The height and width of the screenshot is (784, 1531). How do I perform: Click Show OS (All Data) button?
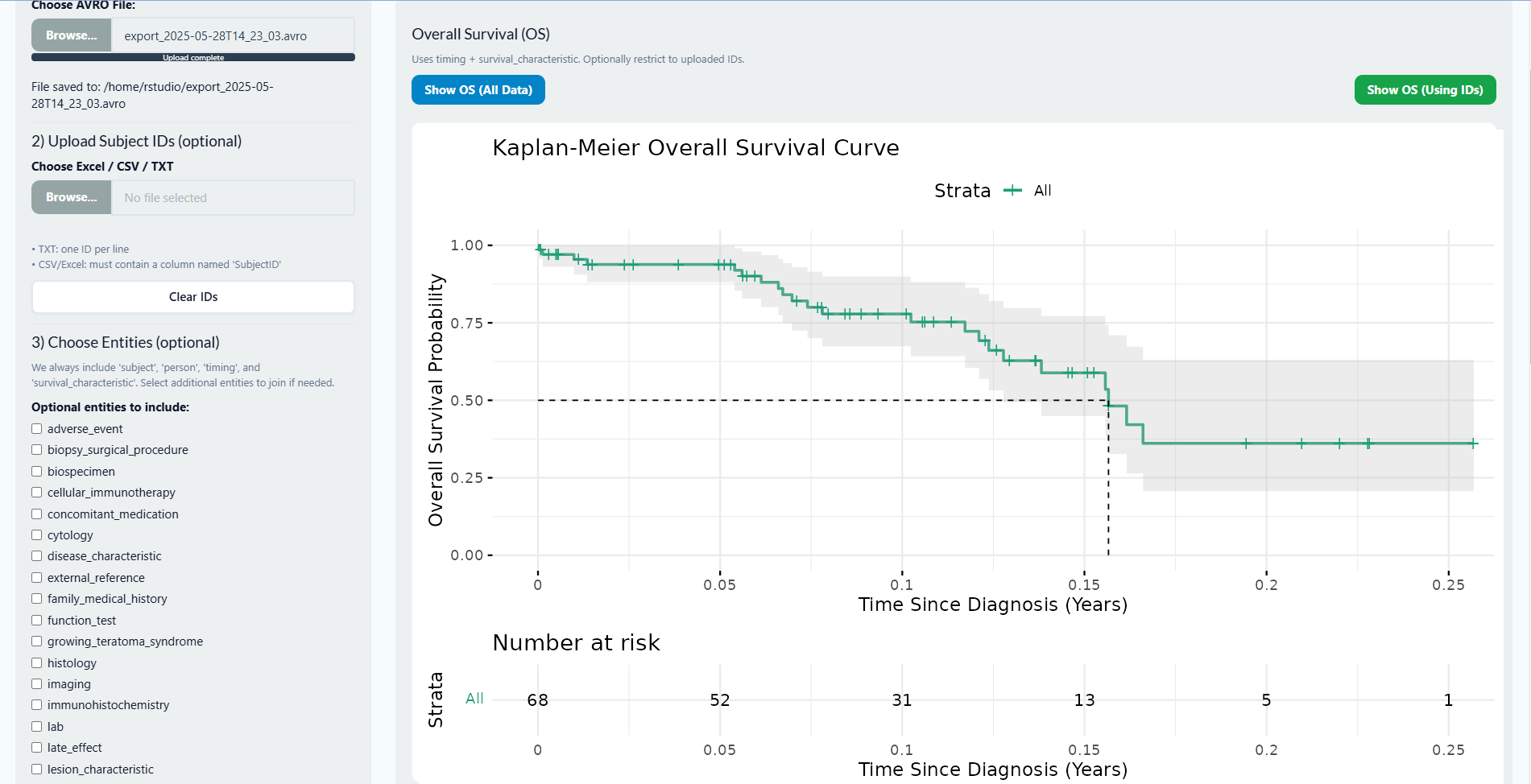(478, 90)
